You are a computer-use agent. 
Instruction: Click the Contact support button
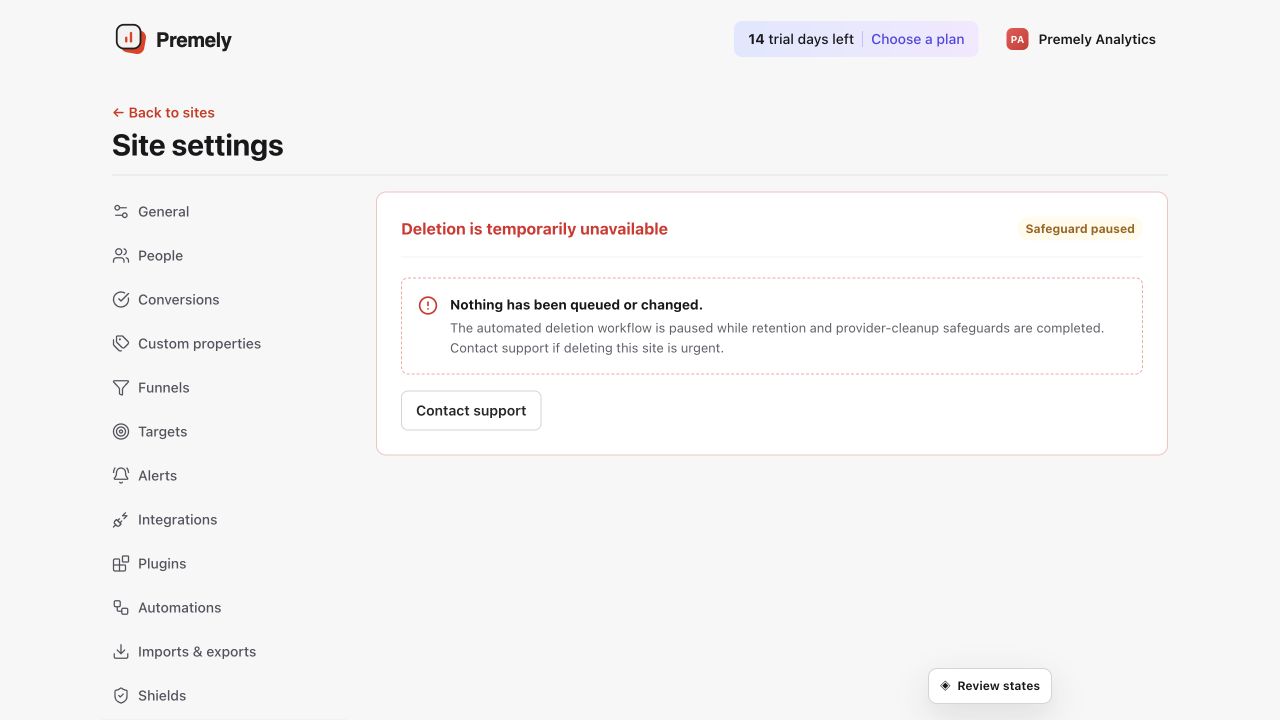point(471,411)
